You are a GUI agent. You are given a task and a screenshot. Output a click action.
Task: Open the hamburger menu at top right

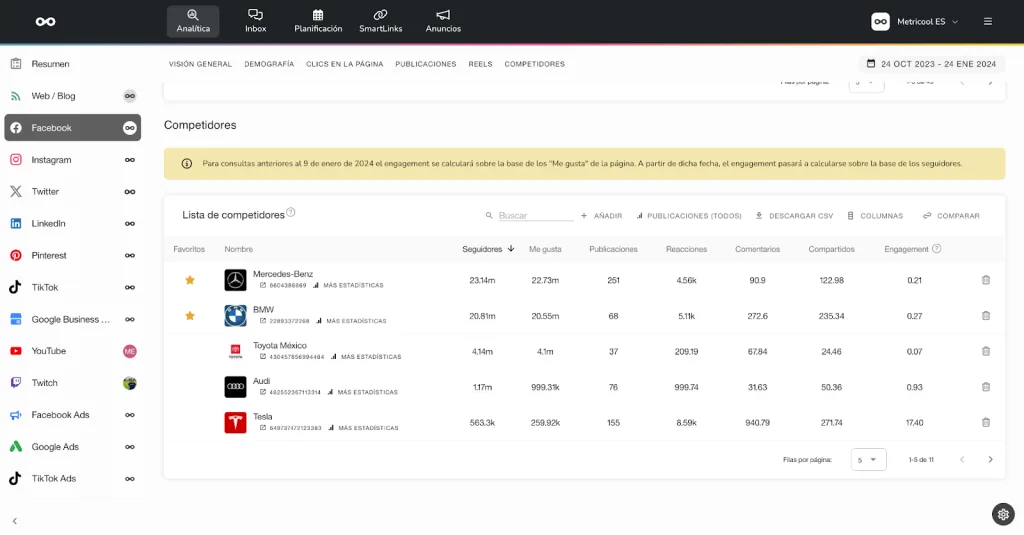click(x=987, y=22)
